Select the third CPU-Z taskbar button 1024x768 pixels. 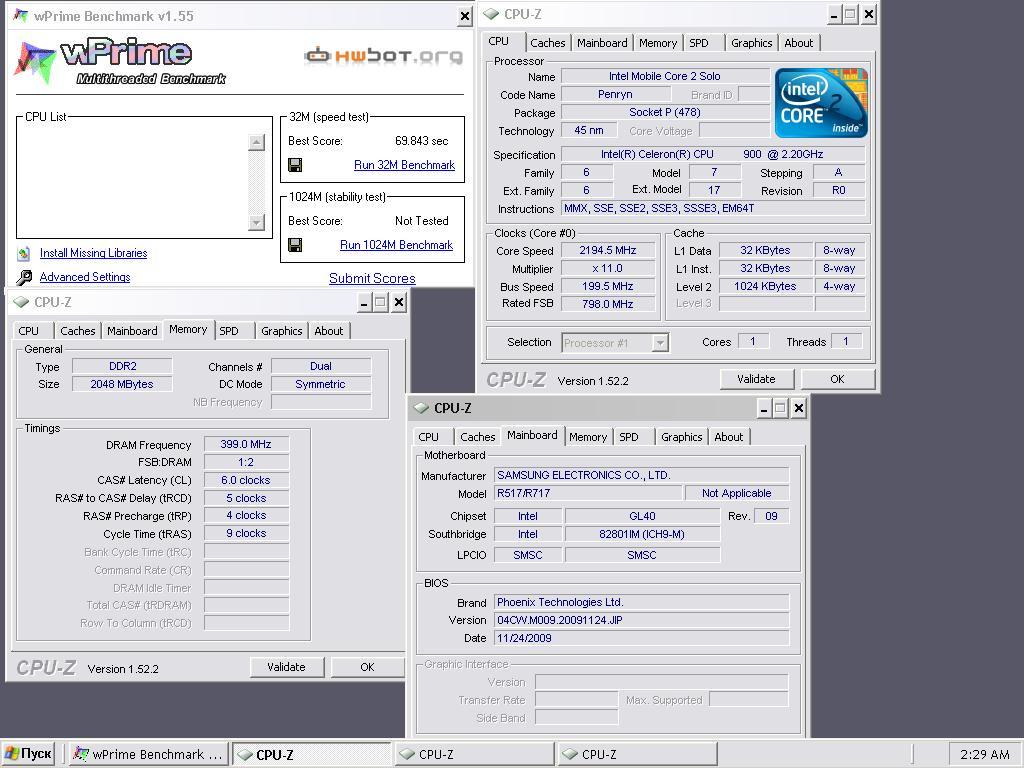(637, 754)
